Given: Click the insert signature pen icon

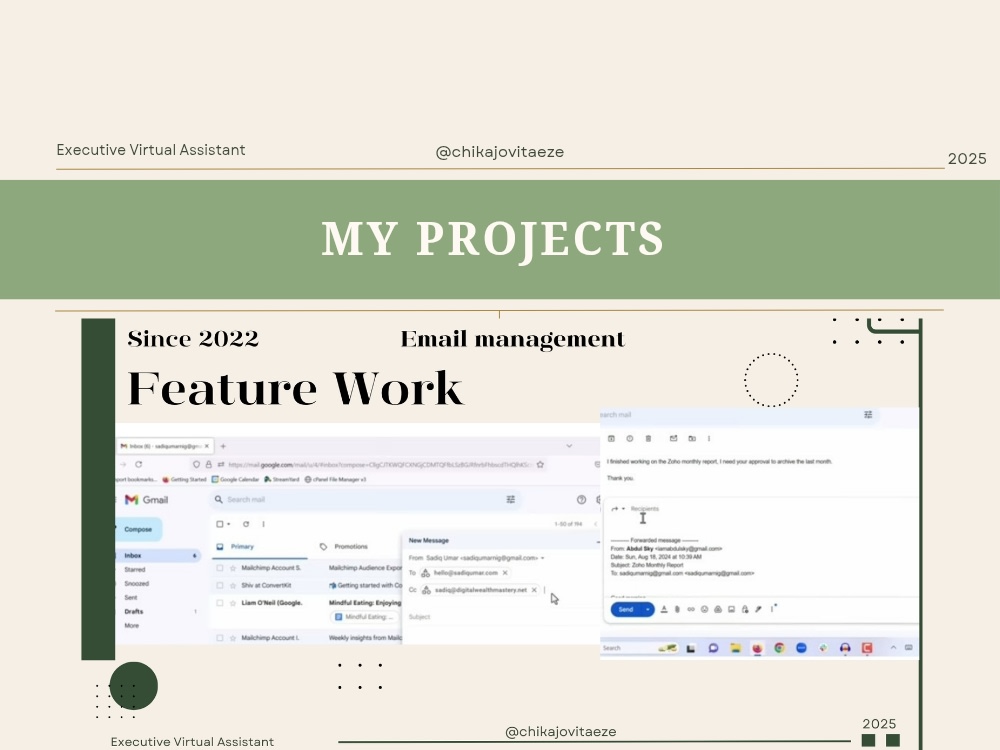Looking at the screenshot, I should click(758, 610).
